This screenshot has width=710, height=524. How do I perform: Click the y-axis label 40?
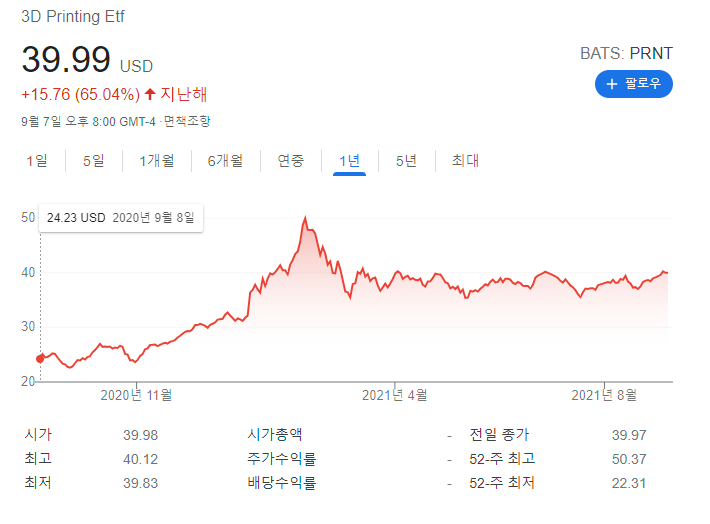pos(28,273)
